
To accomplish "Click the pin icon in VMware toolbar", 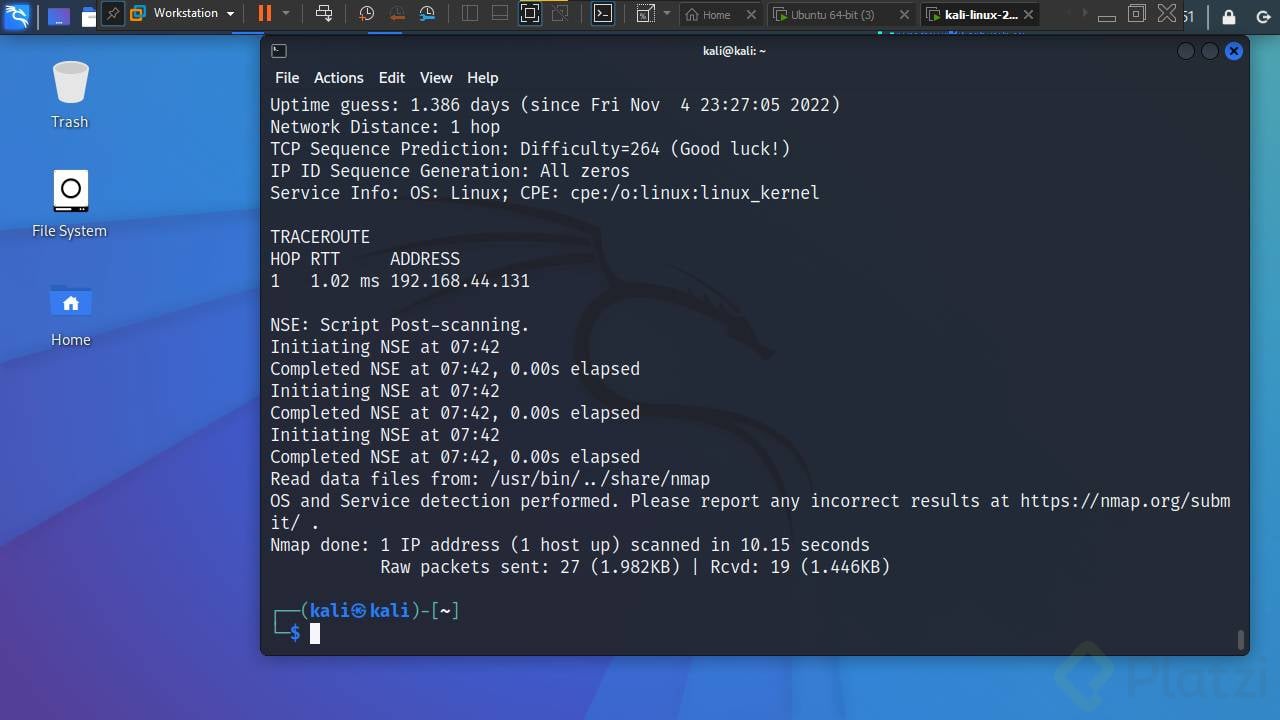I will (x=113, y=14).
